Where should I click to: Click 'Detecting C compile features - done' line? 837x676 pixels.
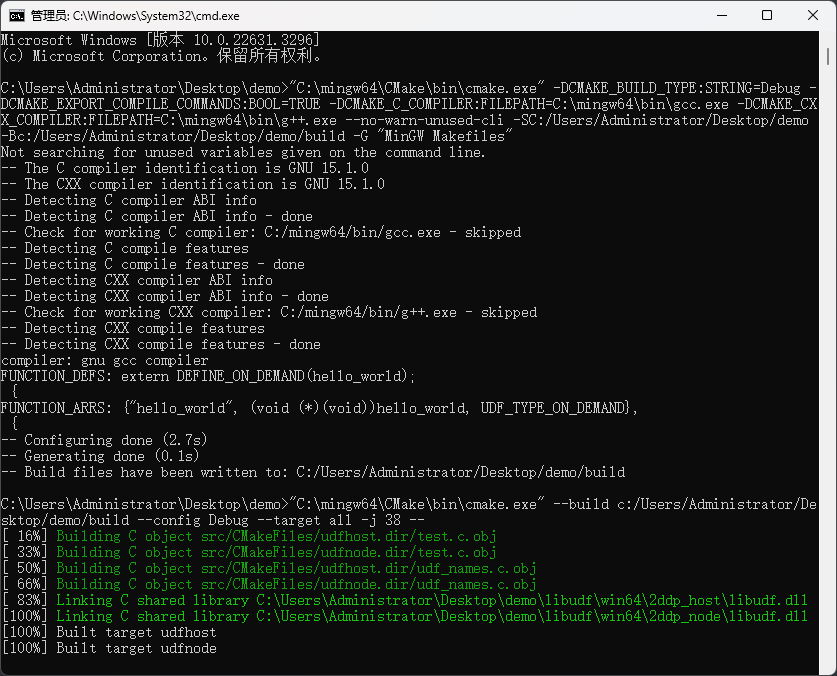pyautogui.click(x=153, y=264)
